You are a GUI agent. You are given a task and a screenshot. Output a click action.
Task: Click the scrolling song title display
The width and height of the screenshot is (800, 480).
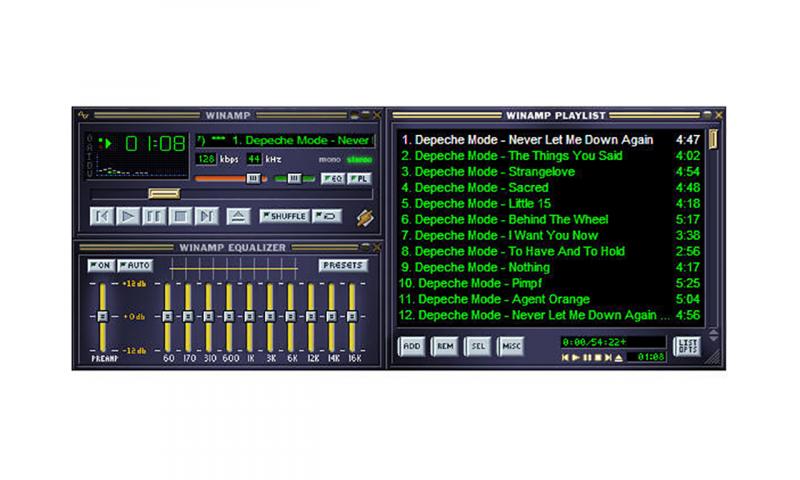(285, 140)
